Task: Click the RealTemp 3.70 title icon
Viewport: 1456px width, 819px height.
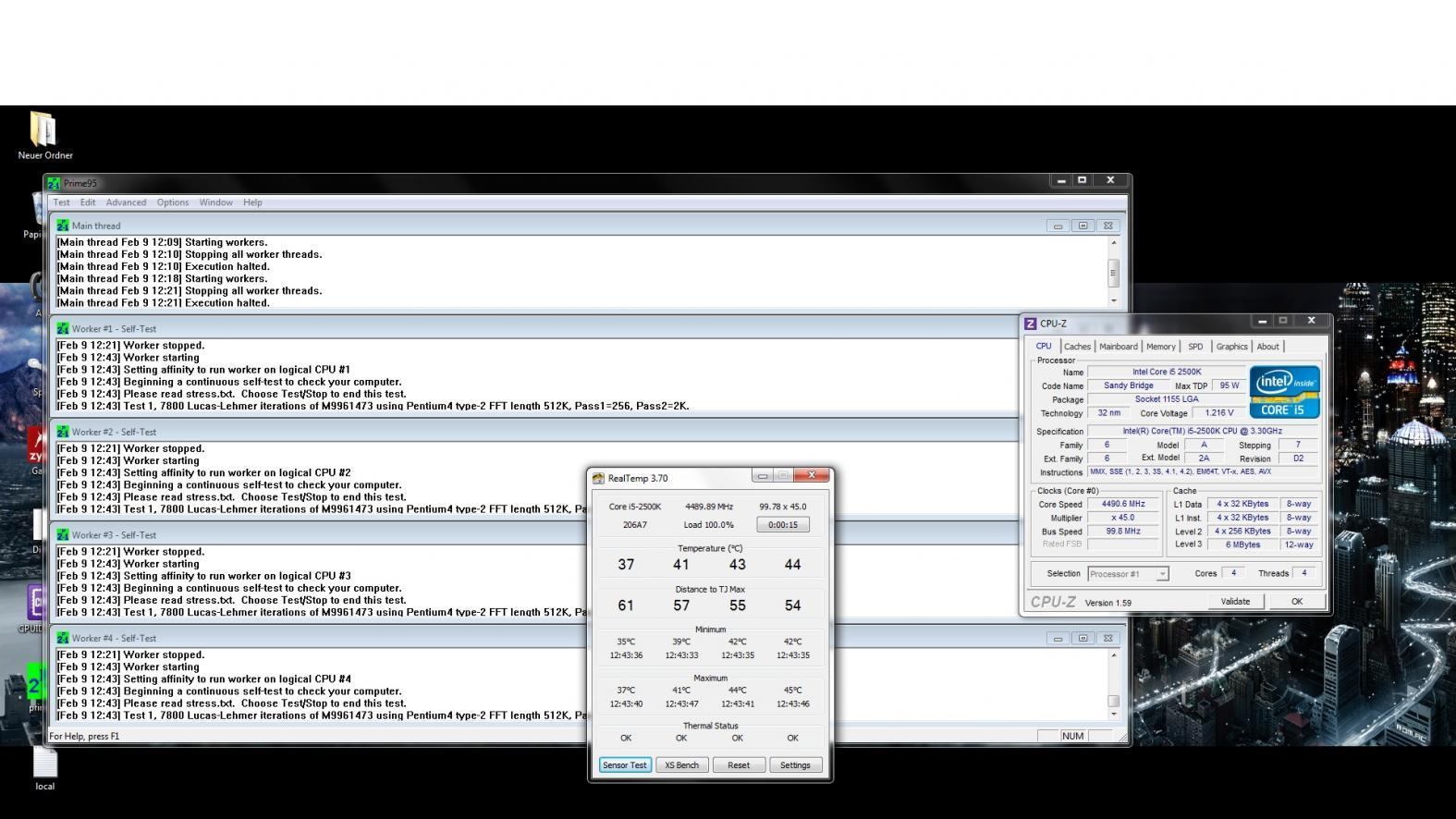Action: (598, 478)
